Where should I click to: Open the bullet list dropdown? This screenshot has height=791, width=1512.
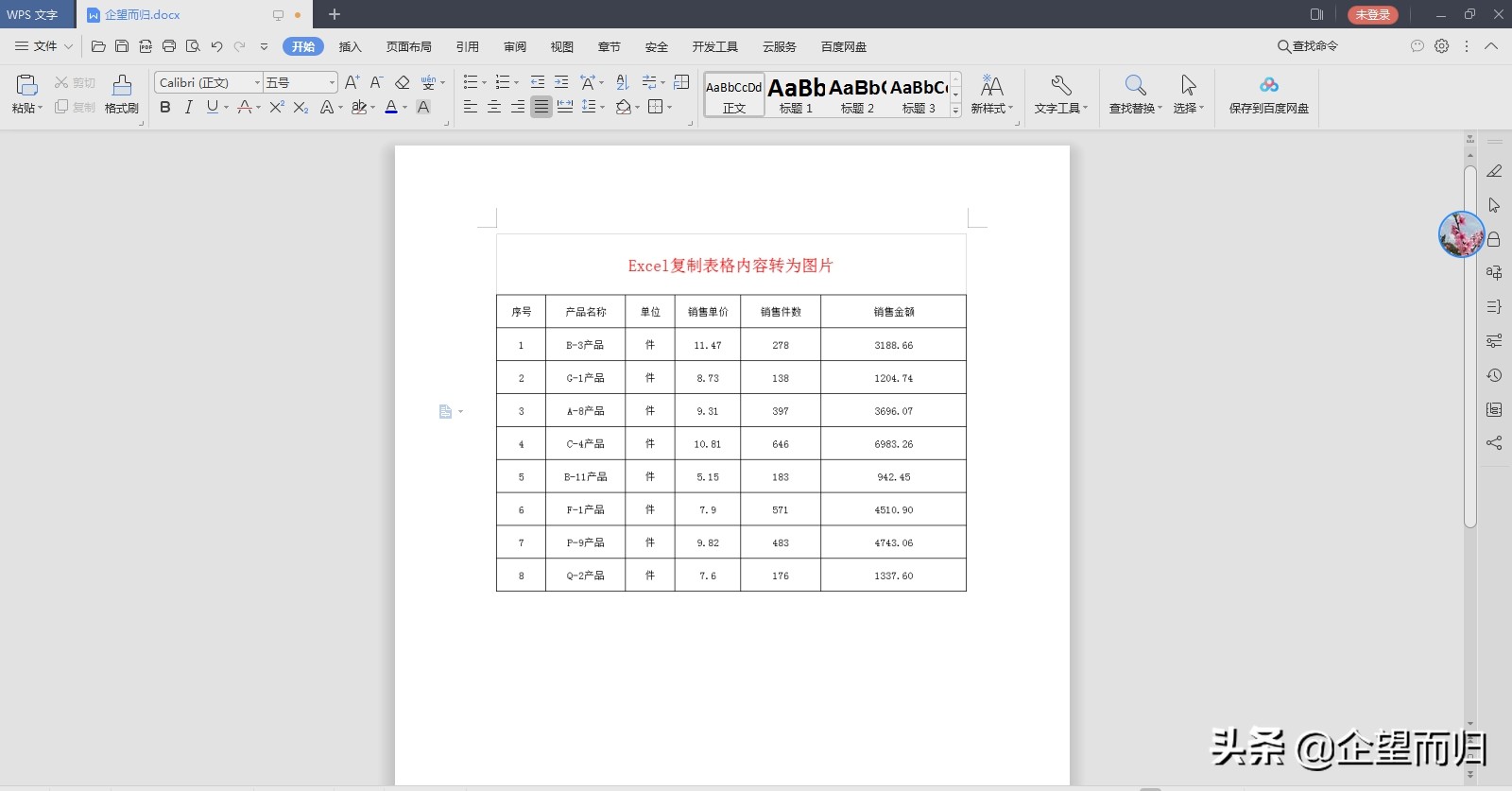click(x=484, y=82)
